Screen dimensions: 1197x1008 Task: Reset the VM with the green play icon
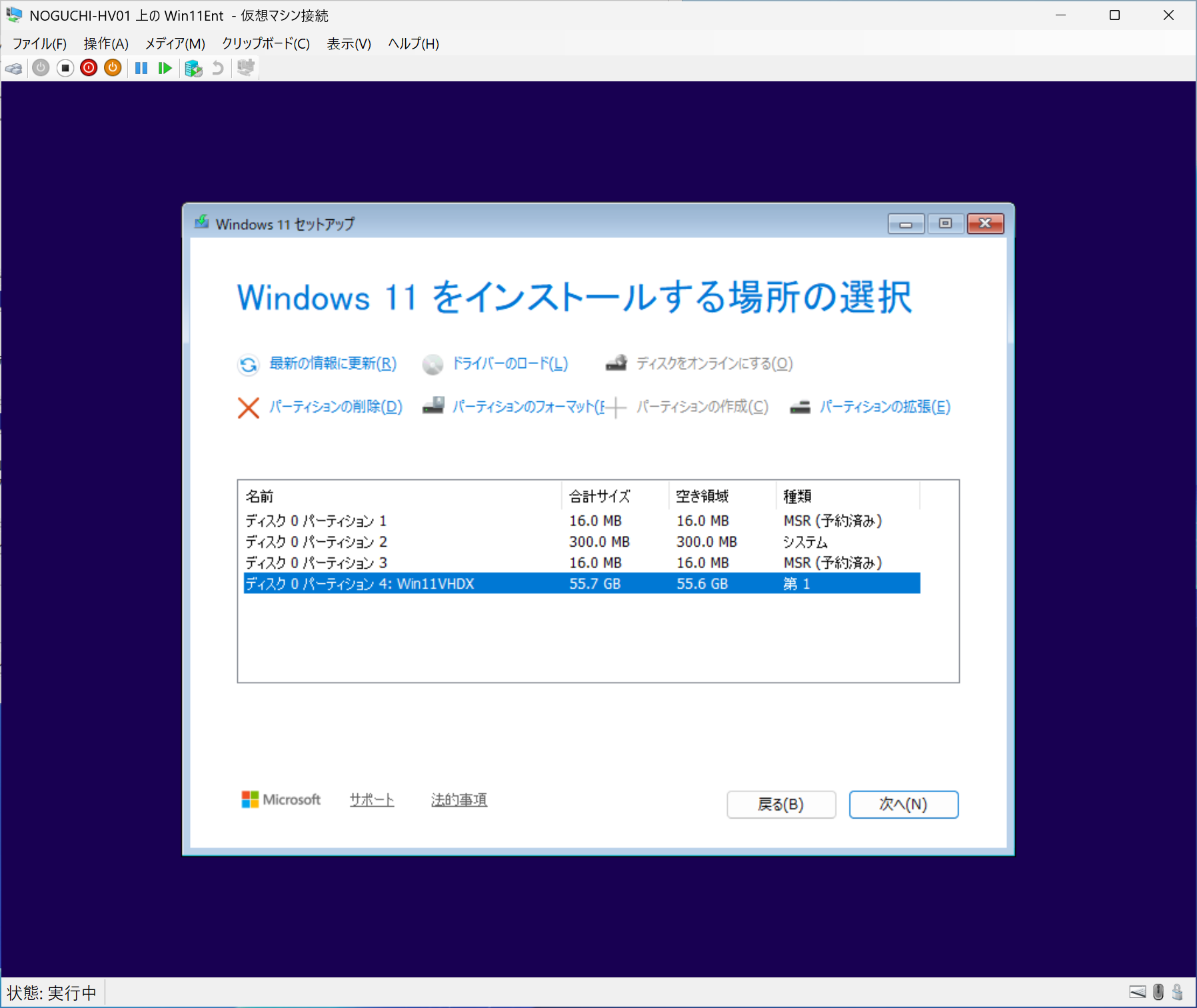click(165, 68)
